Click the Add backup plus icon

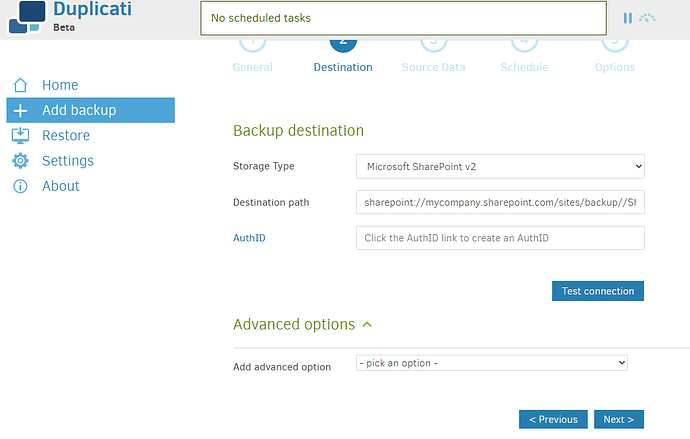(20, 110)
